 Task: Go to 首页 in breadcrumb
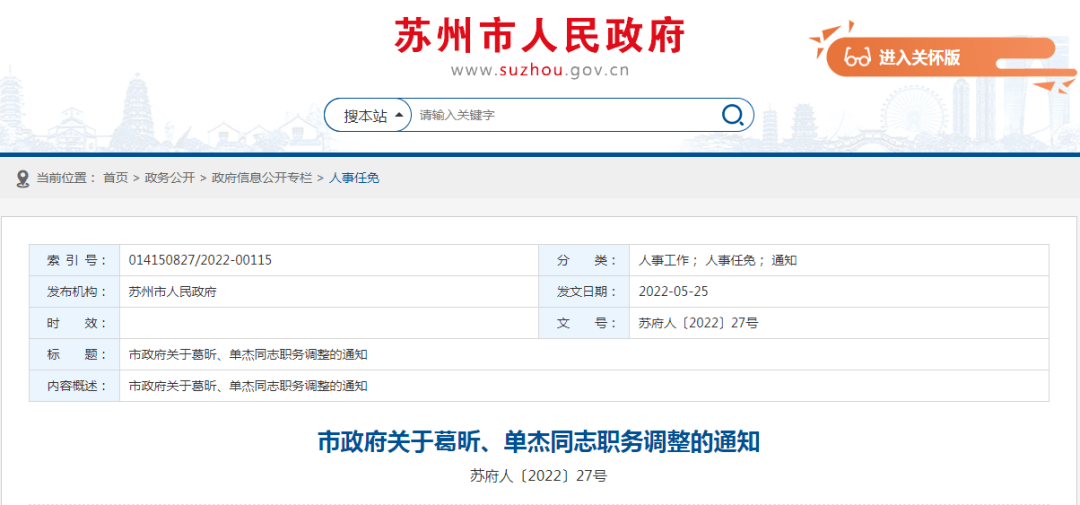point(116,178)
